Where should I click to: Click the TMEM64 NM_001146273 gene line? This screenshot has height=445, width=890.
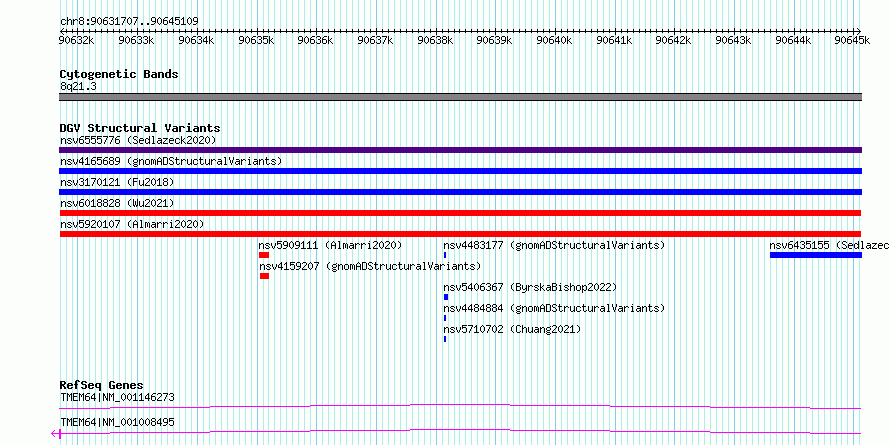(x=460, y=406)
